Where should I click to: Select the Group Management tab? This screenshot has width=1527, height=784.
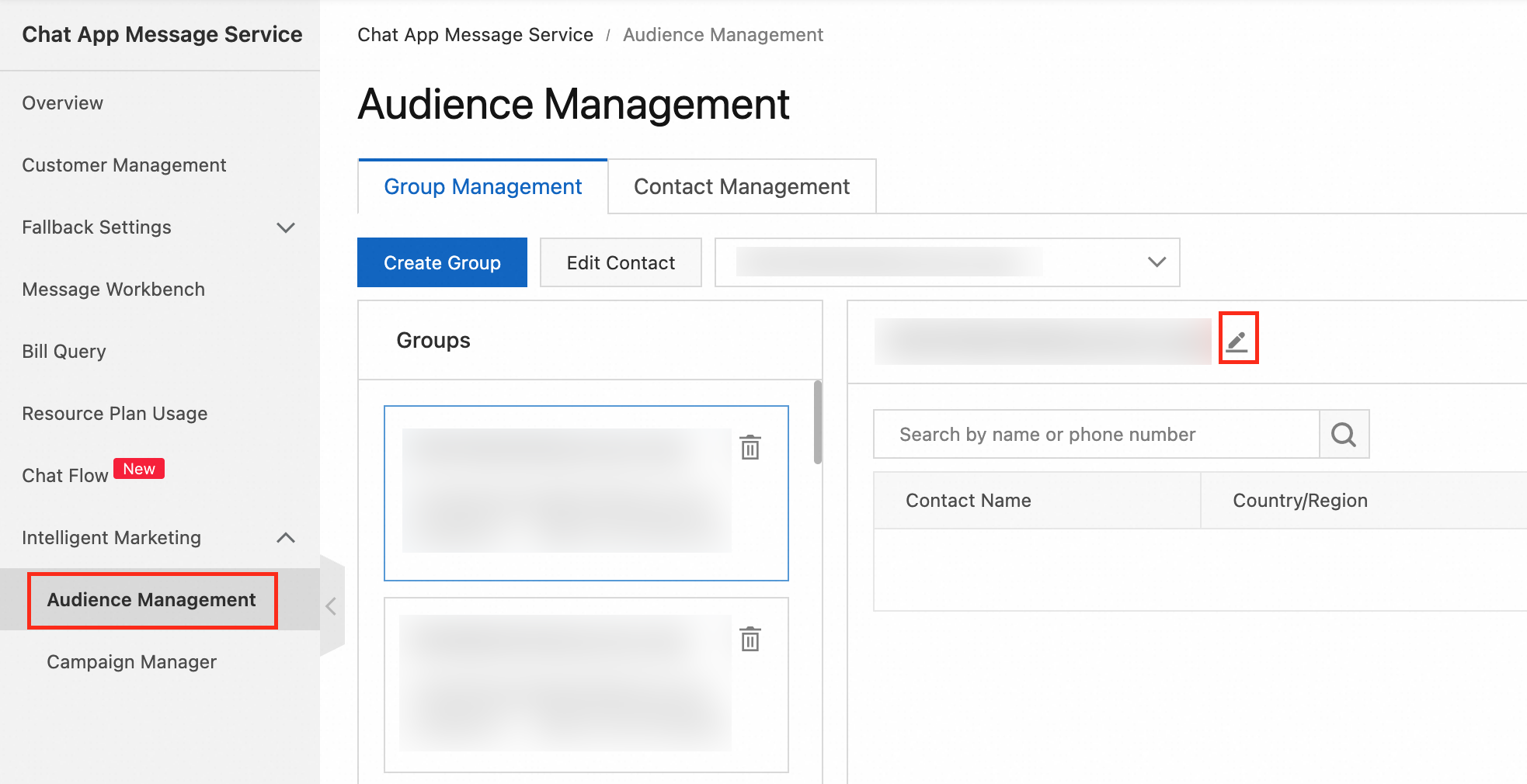coord(482,187)
